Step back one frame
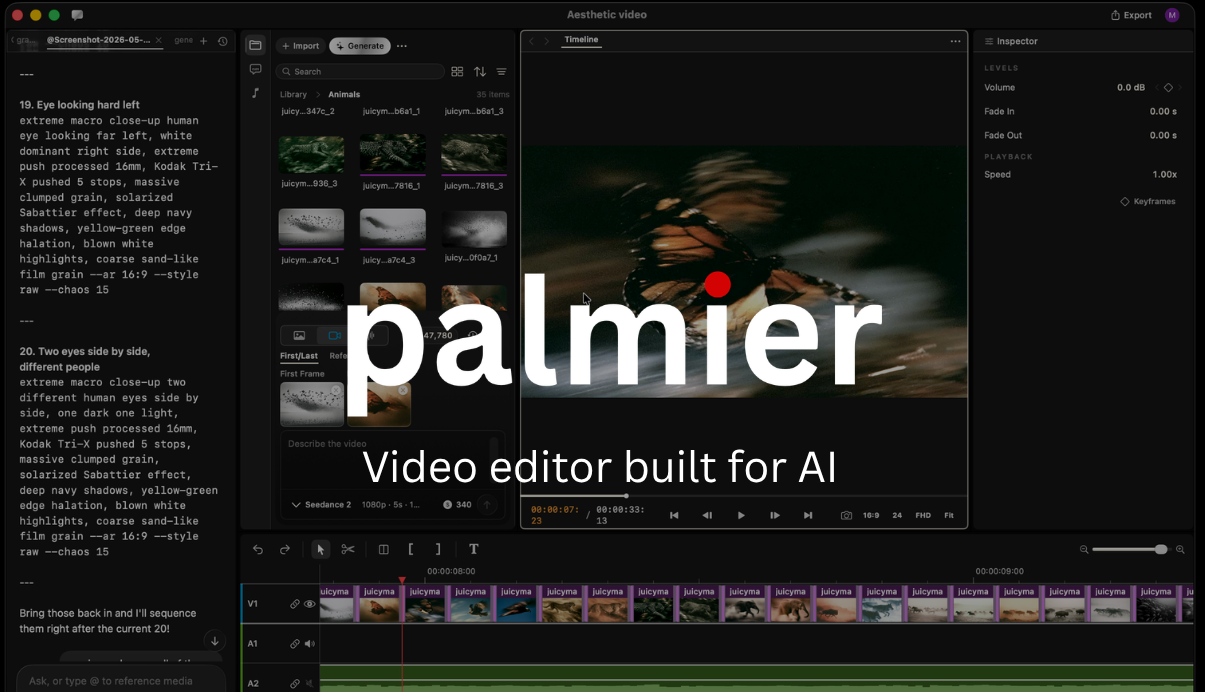 pos(707,515)
